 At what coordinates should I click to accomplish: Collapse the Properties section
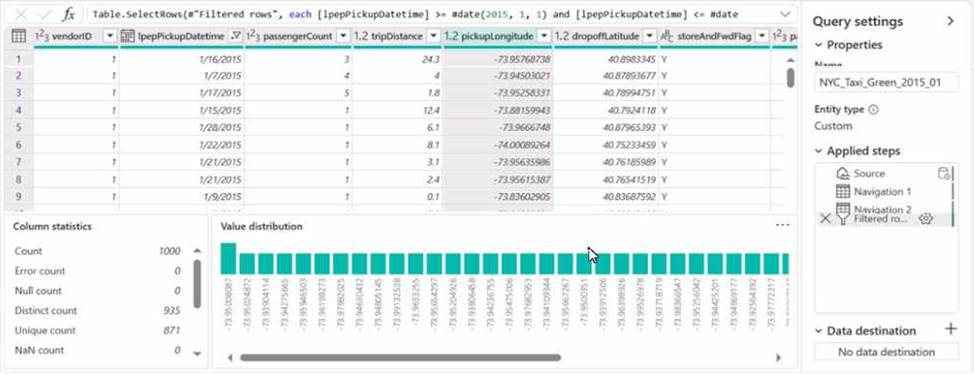pos(818,45)
